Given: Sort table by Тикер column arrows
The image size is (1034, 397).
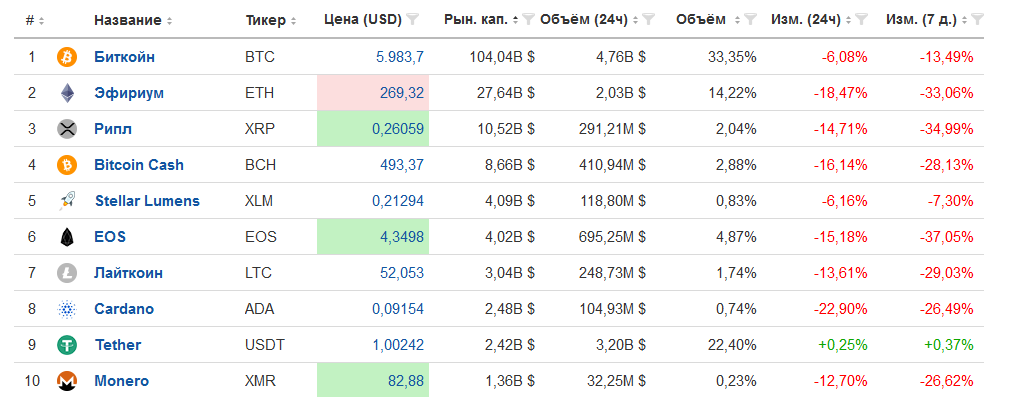Looking at the screenshot, I should pos(293,20).
